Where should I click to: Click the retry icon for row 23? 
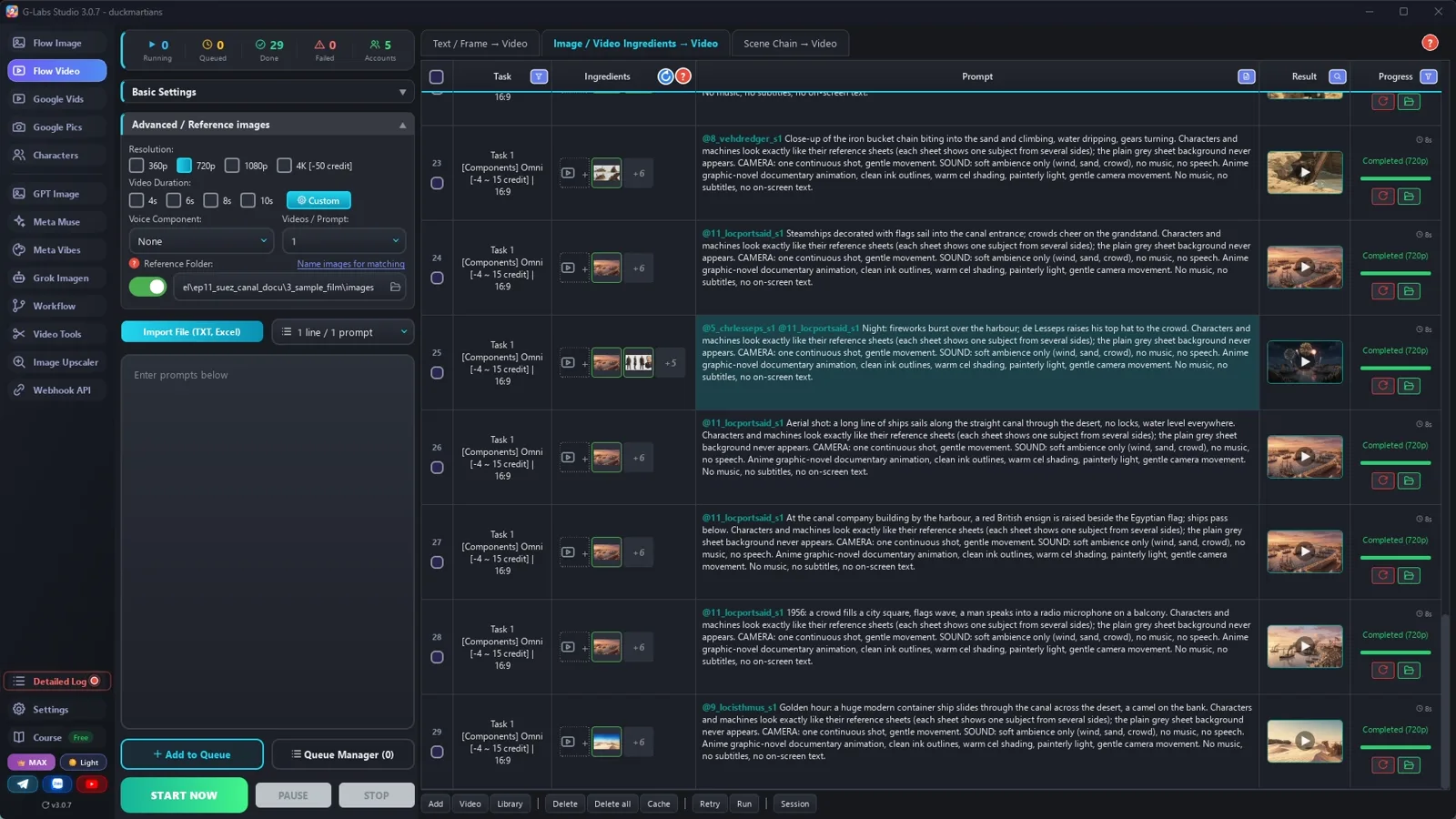click(1382, 196)
